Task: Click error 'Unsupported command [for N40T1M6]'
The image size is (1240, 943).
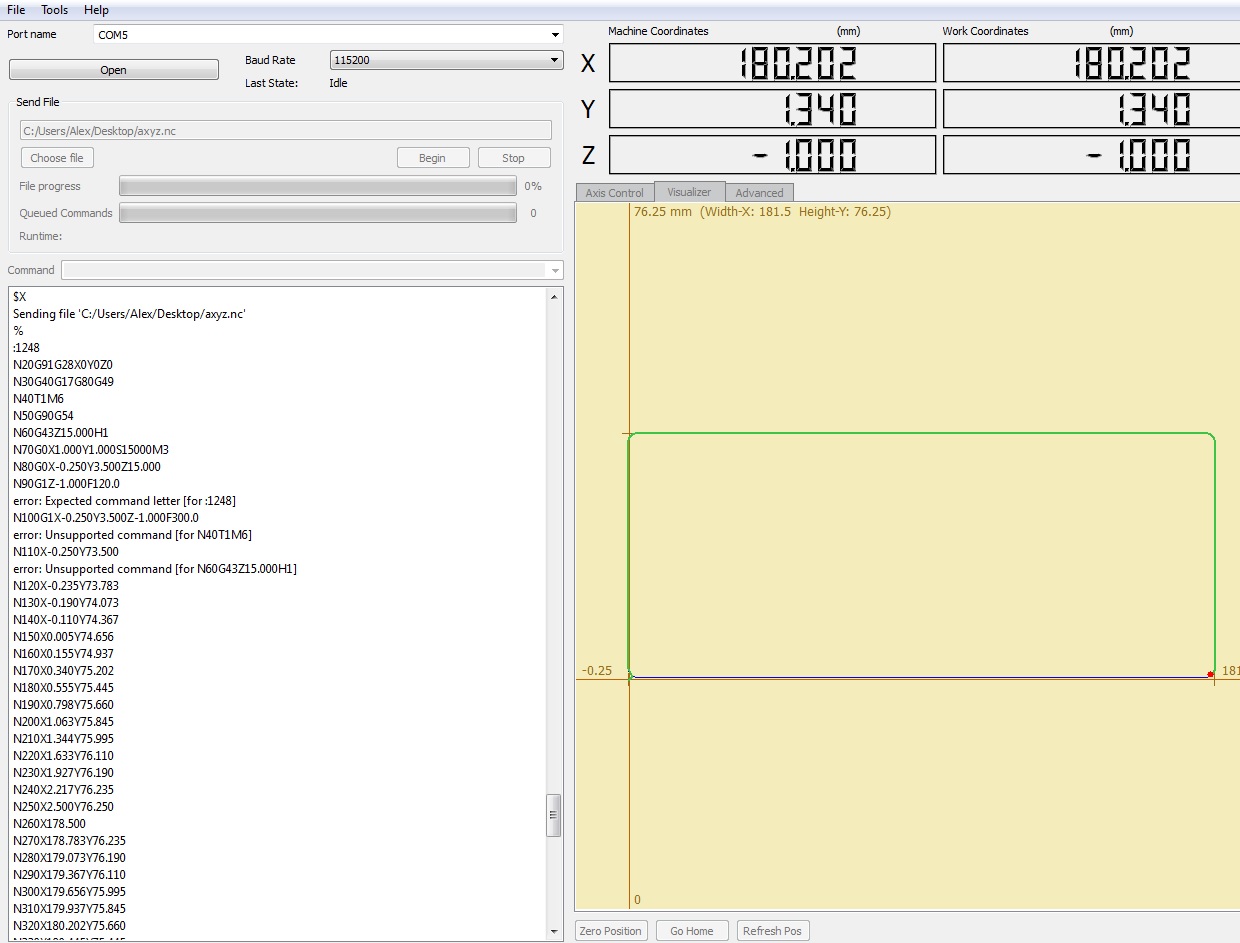Action: [x=133, y=535]
